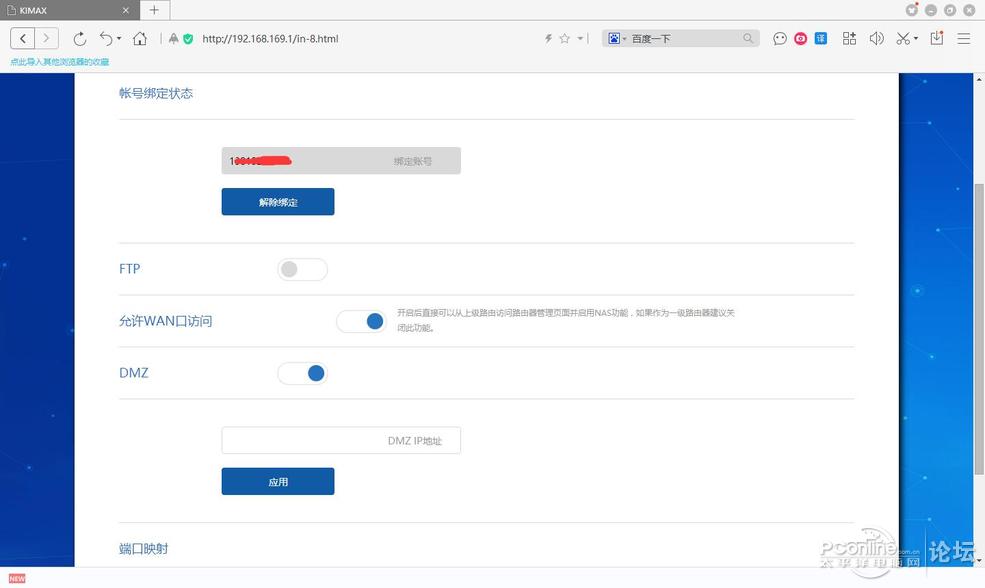Open the extensions manager icon
985x588 pixels.
pyautogui.click(x=849, y=38)
